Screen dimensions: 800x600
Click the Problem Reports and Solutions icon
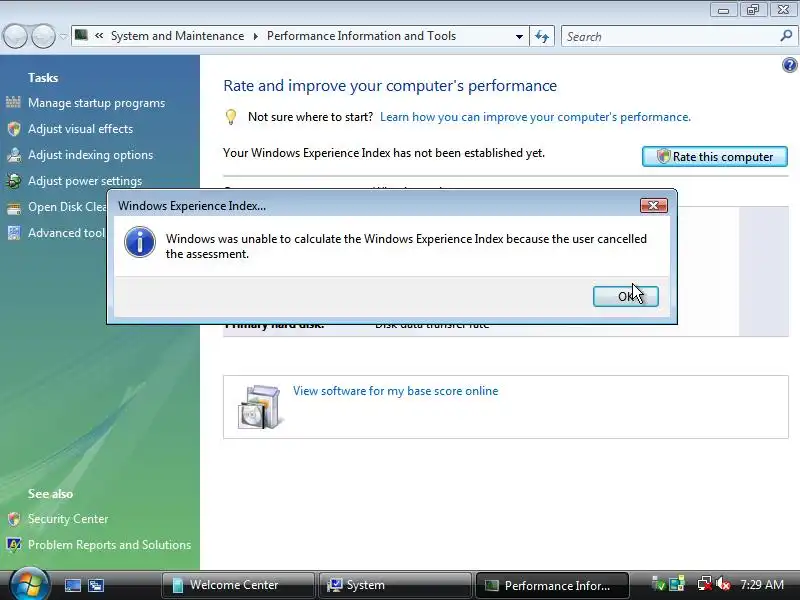click(14, 545)
